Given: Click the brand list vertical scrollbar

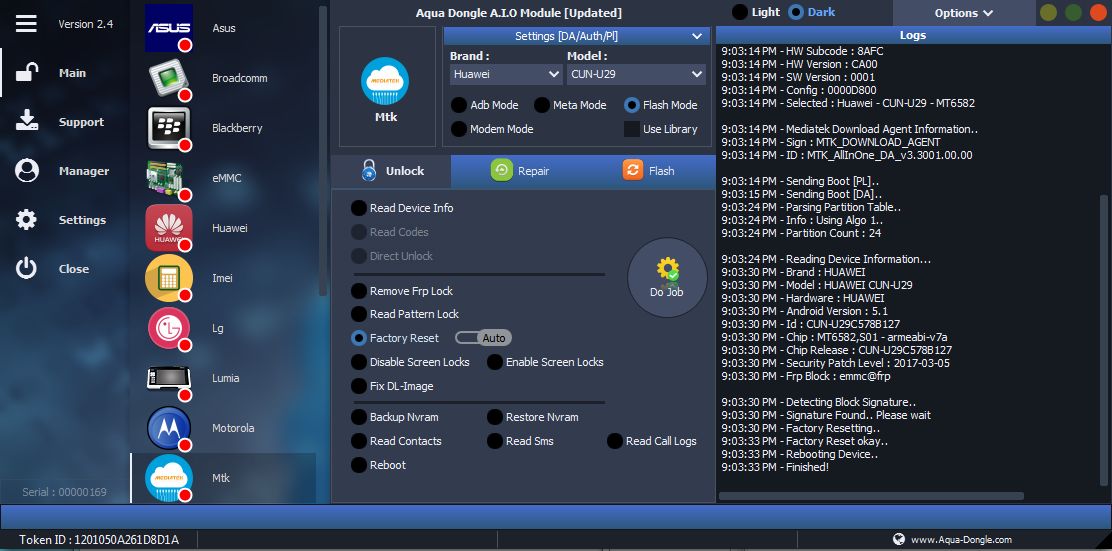Looking at the screenshot, I should pos(323,150).
